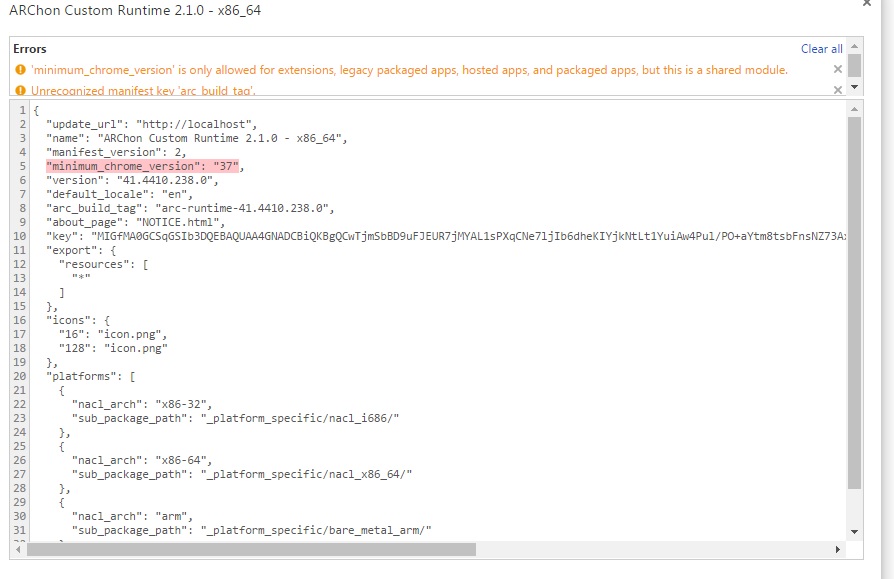Click the "platforms": [ line

pyautogui.click(x=91, y=376)
